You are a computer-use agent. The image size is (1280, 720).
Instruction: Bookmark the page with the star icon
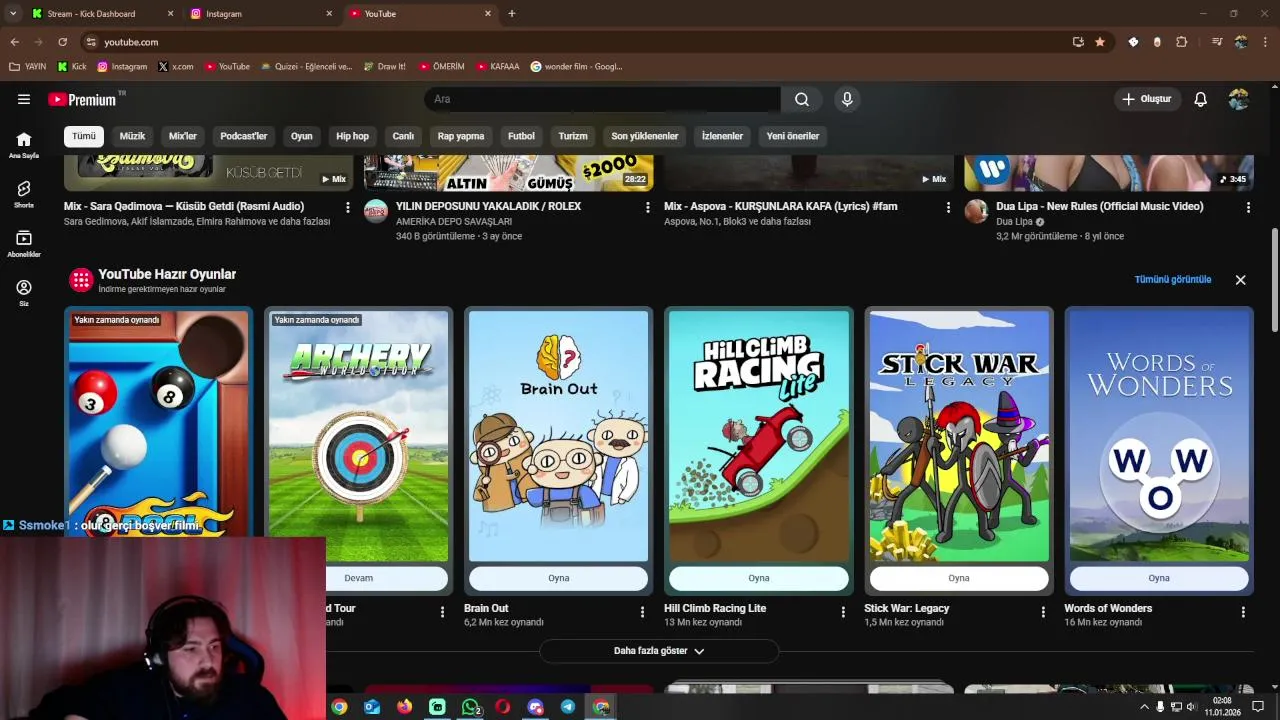tap(1100, 42)
